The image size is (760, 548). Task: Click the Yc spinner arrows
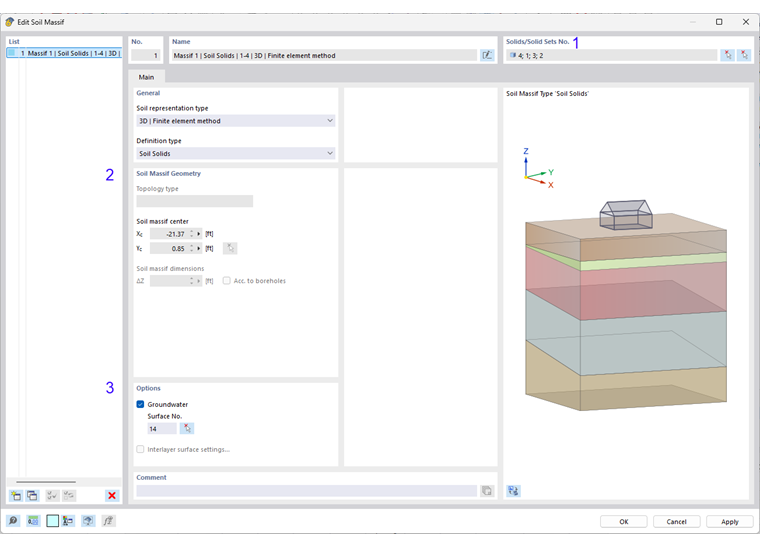192,249
